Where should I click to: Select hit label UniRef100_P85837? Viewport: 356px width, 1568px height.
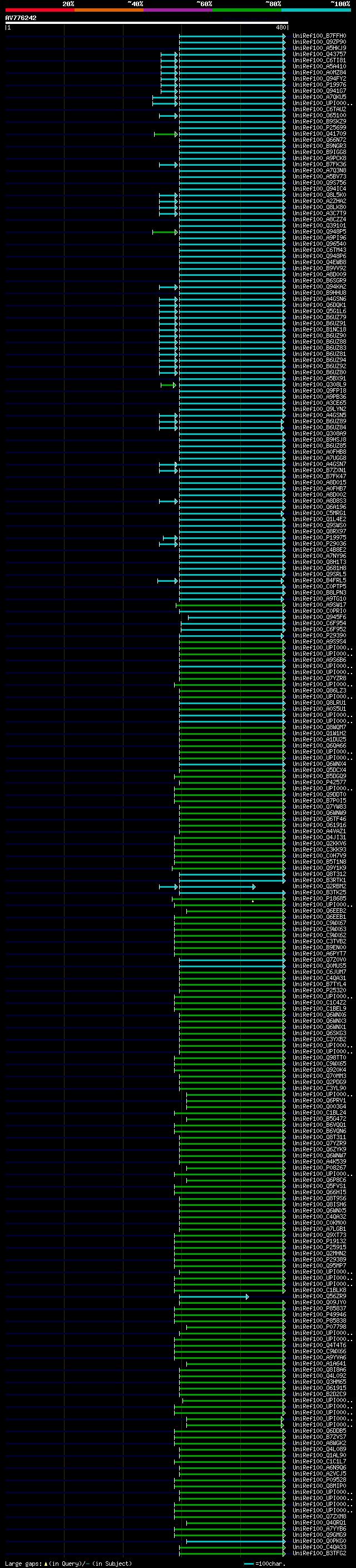coord(319,1308)
